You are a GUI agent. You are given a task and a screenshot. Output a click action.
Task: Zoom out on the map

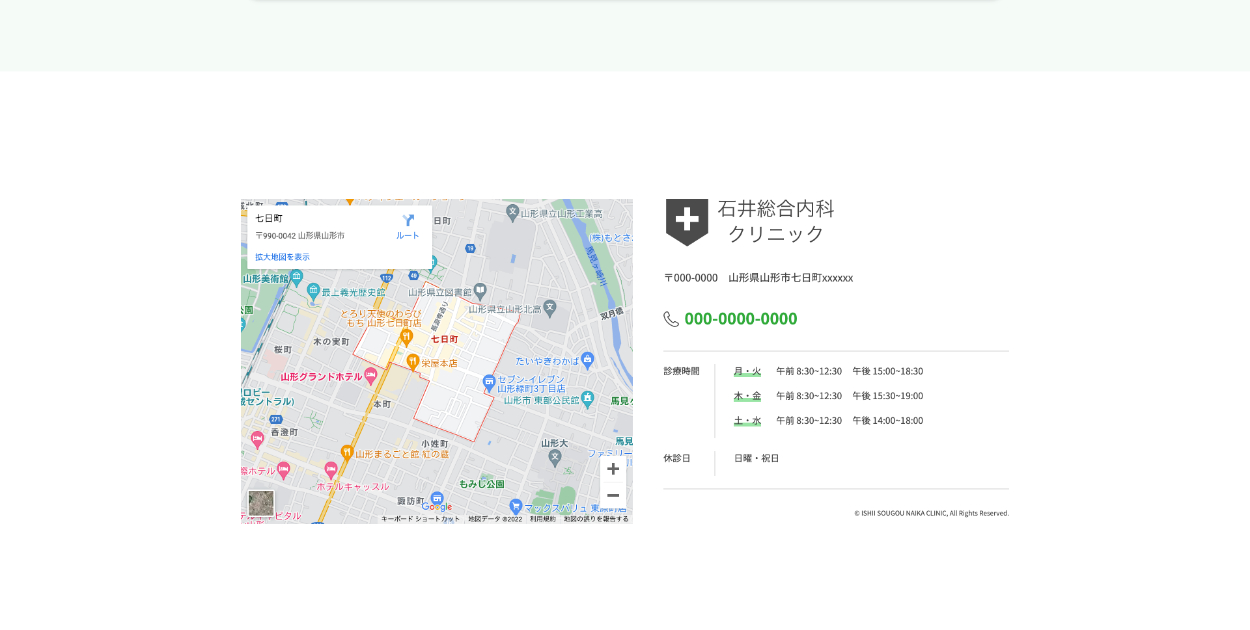tap(613, 495)
